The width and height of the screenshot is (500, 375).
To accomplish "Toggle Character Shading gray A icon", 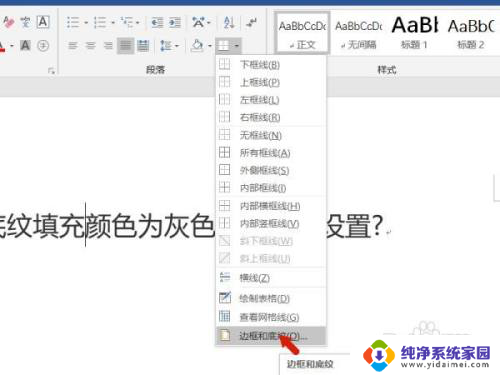I will (x=25, y=45).
